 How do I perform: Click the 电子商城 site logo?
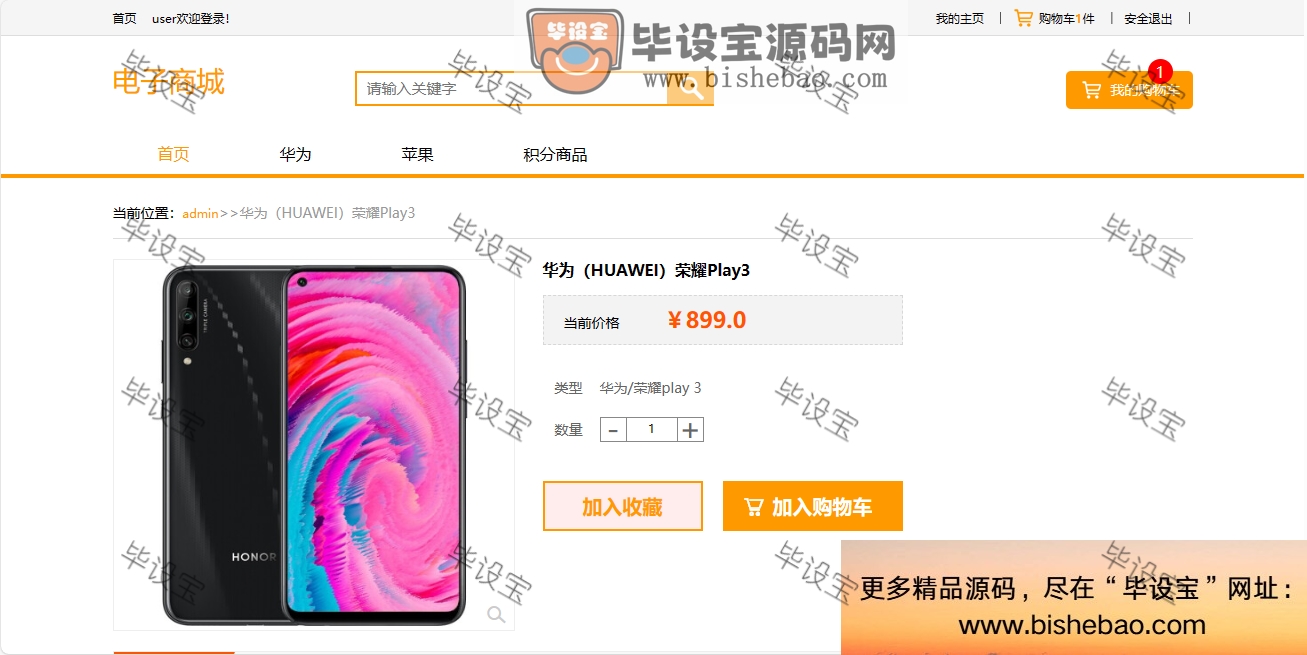coord(169,82)
